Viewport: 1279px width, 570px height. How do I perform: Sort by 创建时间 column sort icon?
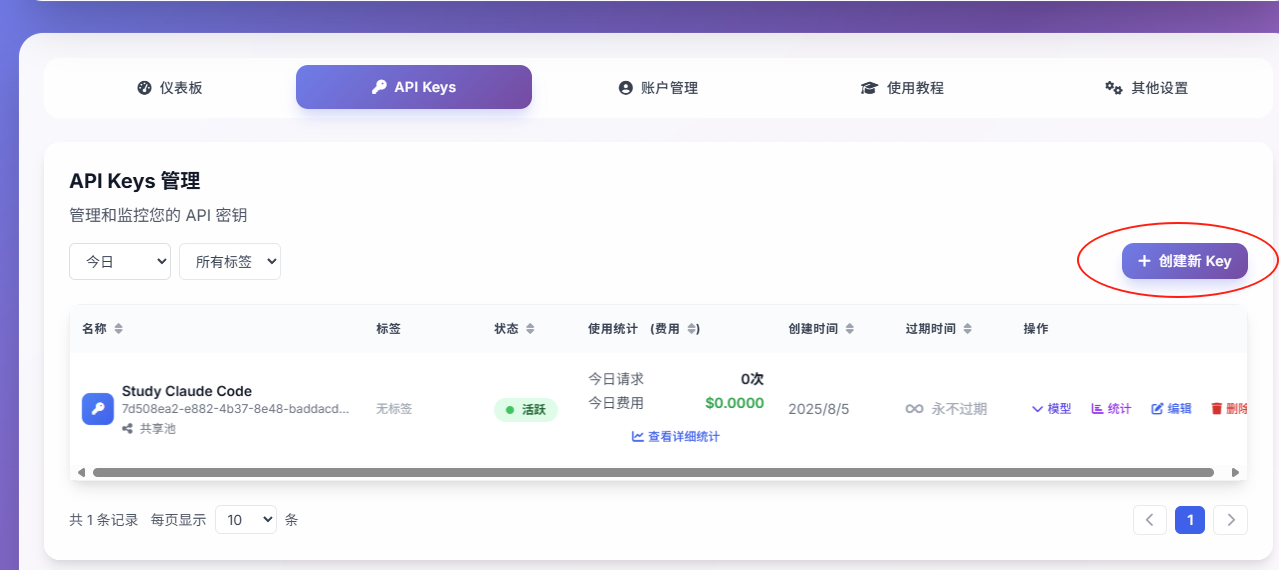[x=849, y=329]
